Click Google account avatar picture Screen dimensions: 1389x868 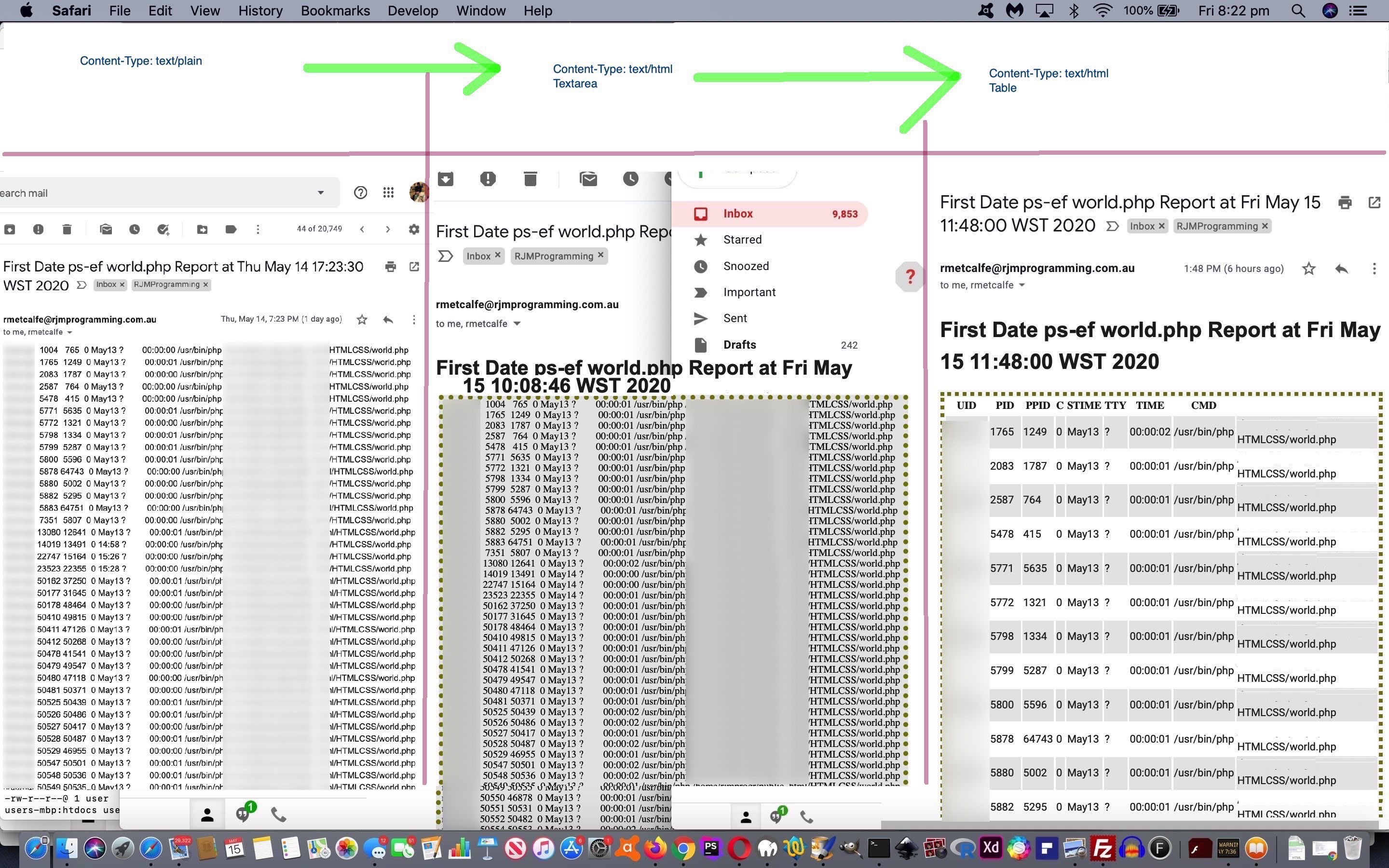pos(419,192)
